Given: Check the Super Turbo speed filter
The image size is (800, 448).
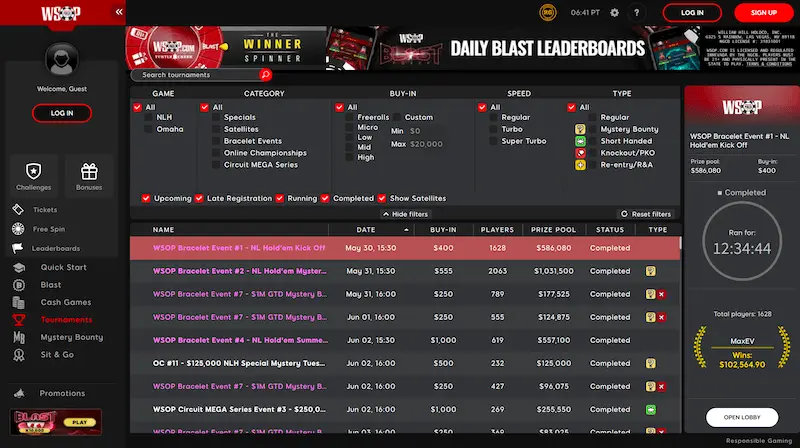Looking at the screenshot, I should click(x=493, y=141).
